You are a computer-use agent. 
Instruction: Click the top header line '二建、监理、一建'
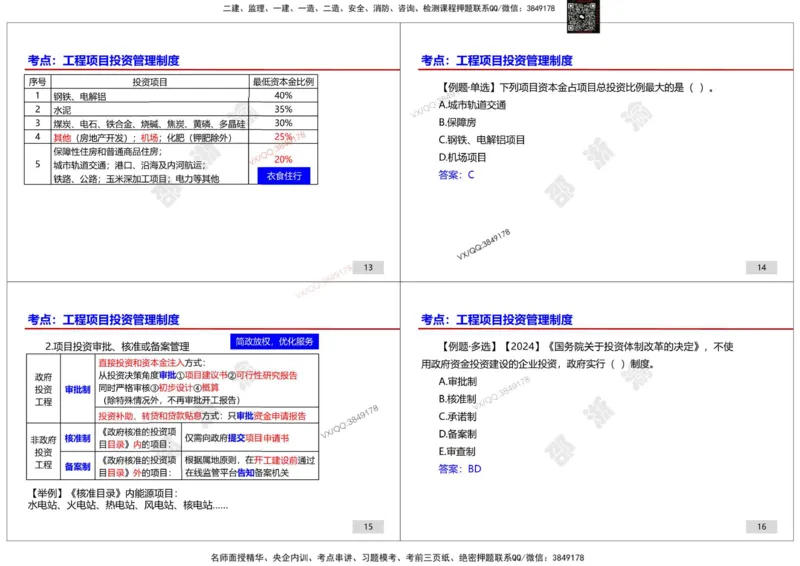[x=389, y=8]
